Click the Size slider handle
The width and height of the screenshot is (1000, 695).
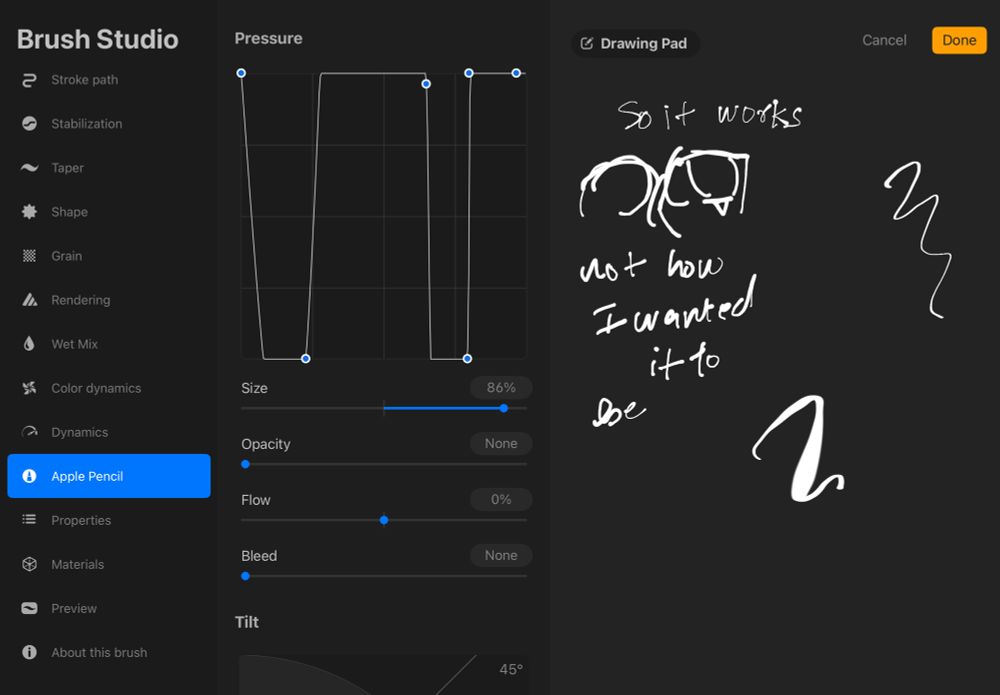(504, 408)
